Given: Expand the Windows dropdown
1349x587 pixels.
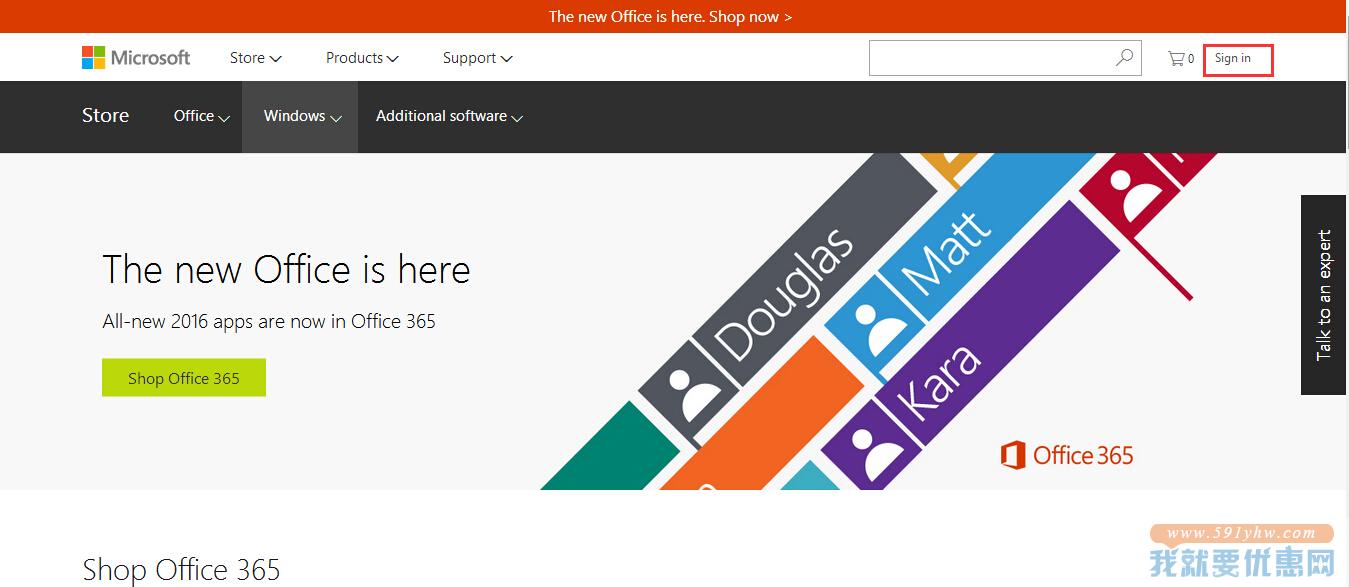Looking at the screenshot, I should tap(300, 116).
